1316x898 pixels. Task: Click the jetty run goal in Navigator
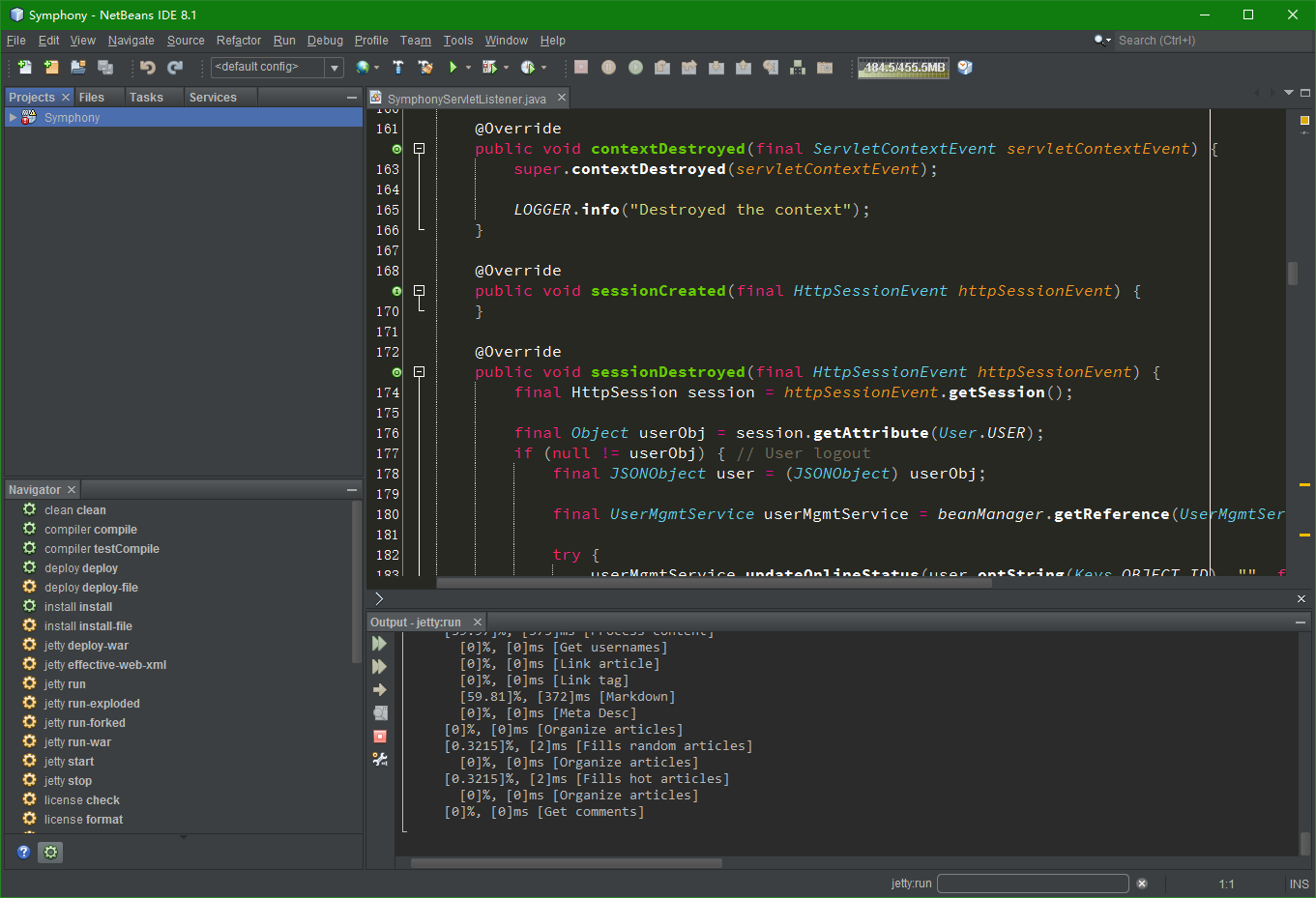65,684
